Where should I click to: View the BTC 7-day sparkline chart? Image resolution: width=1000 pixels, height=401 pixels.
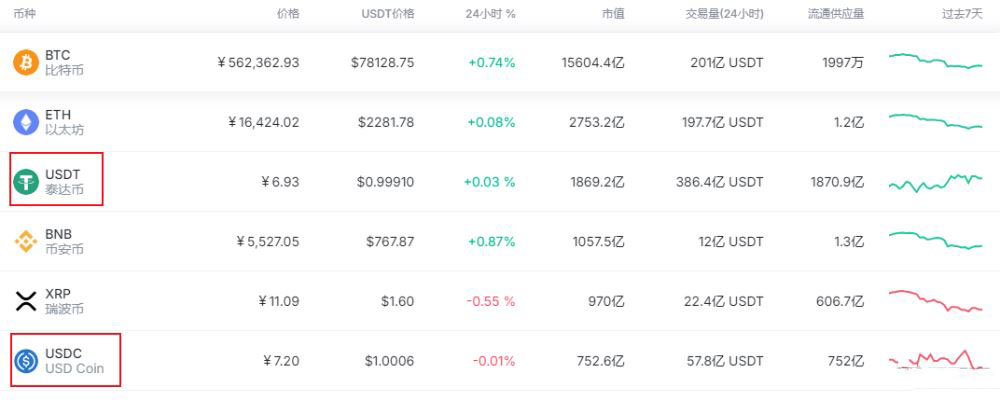pos(935,61)
